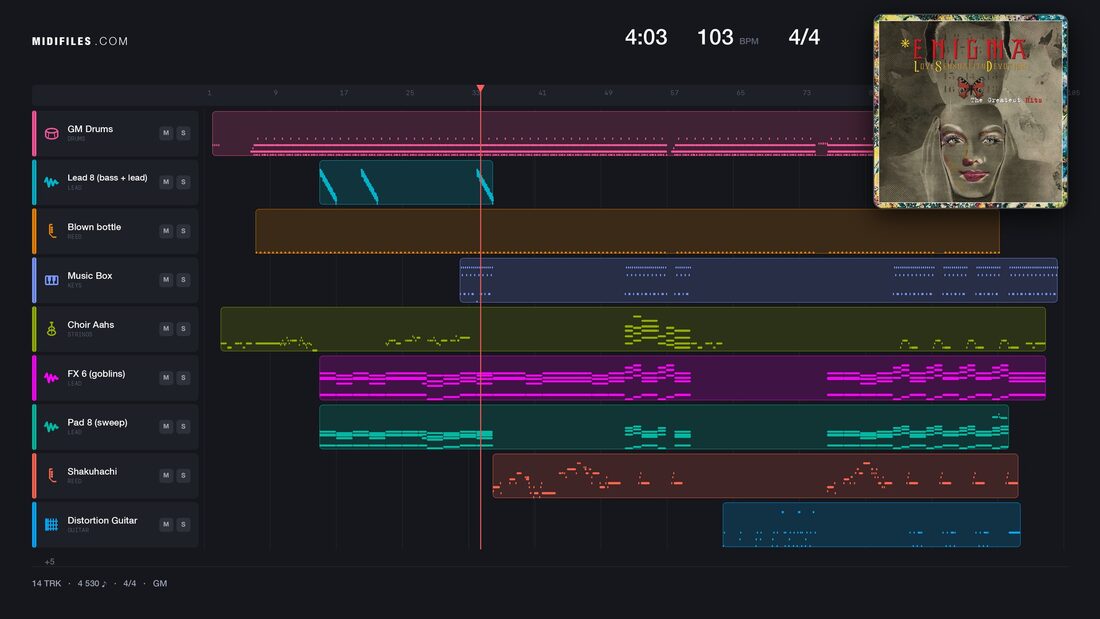
Task: Solo the Pad 8 (sweep) track
Action: pyautogui.click(x=183, y=426)
